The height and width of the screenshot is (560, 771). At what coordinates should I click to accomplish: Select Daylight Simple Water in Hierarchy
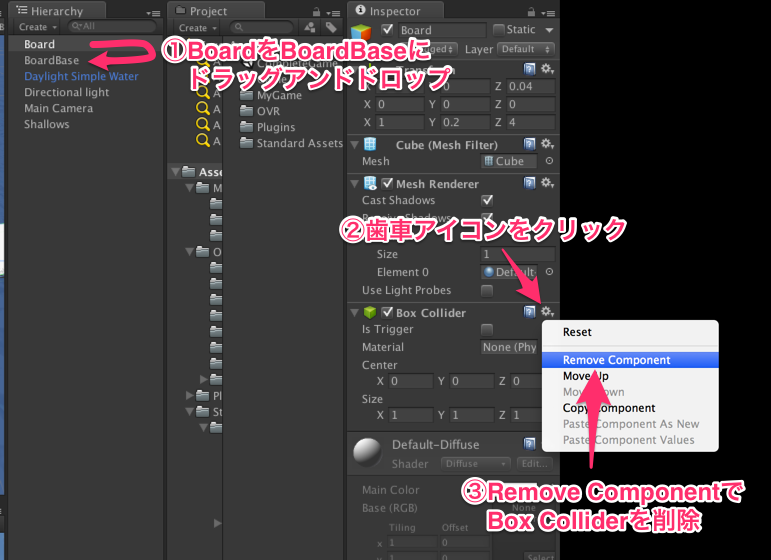(81, 76)
